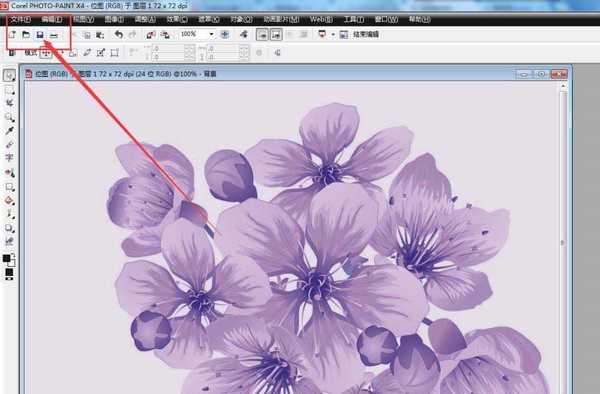Screen dimensions: 600x394
Task: Click the New document icon
Action: 12,35
